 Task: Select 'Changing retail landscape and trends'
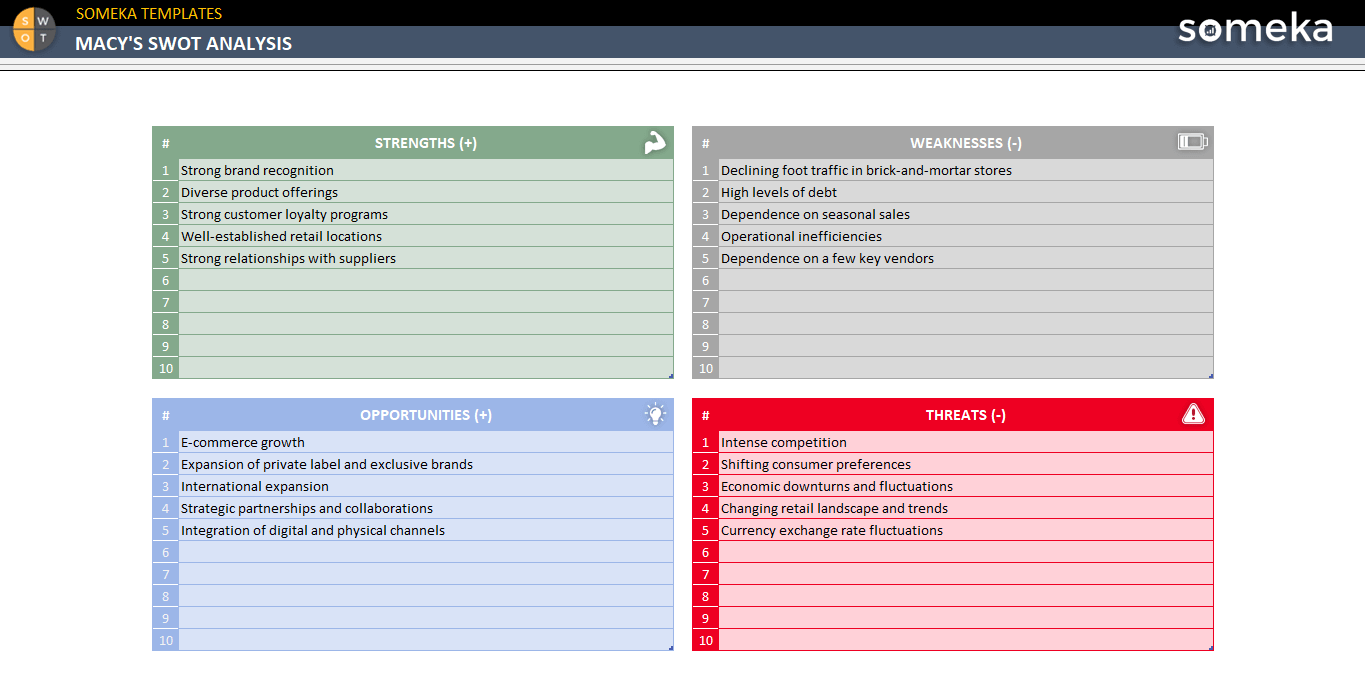tap(966, 508)
